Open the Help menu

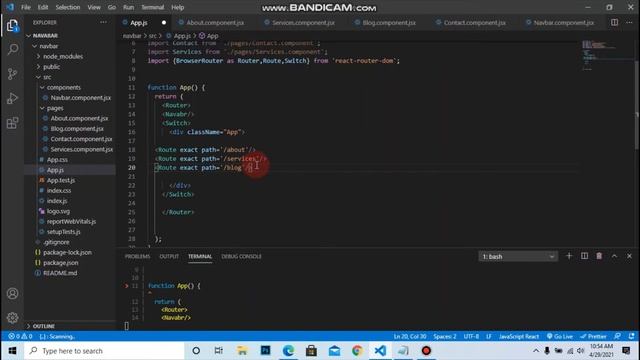(178, 7)
